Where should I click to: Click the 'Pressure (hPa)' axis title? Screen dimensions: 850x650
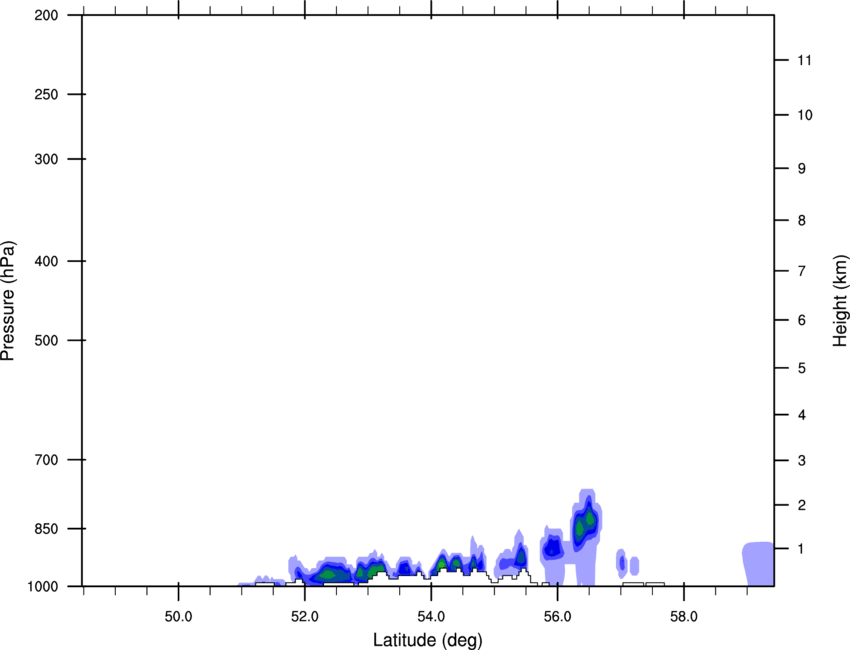(x=8, y=300)
